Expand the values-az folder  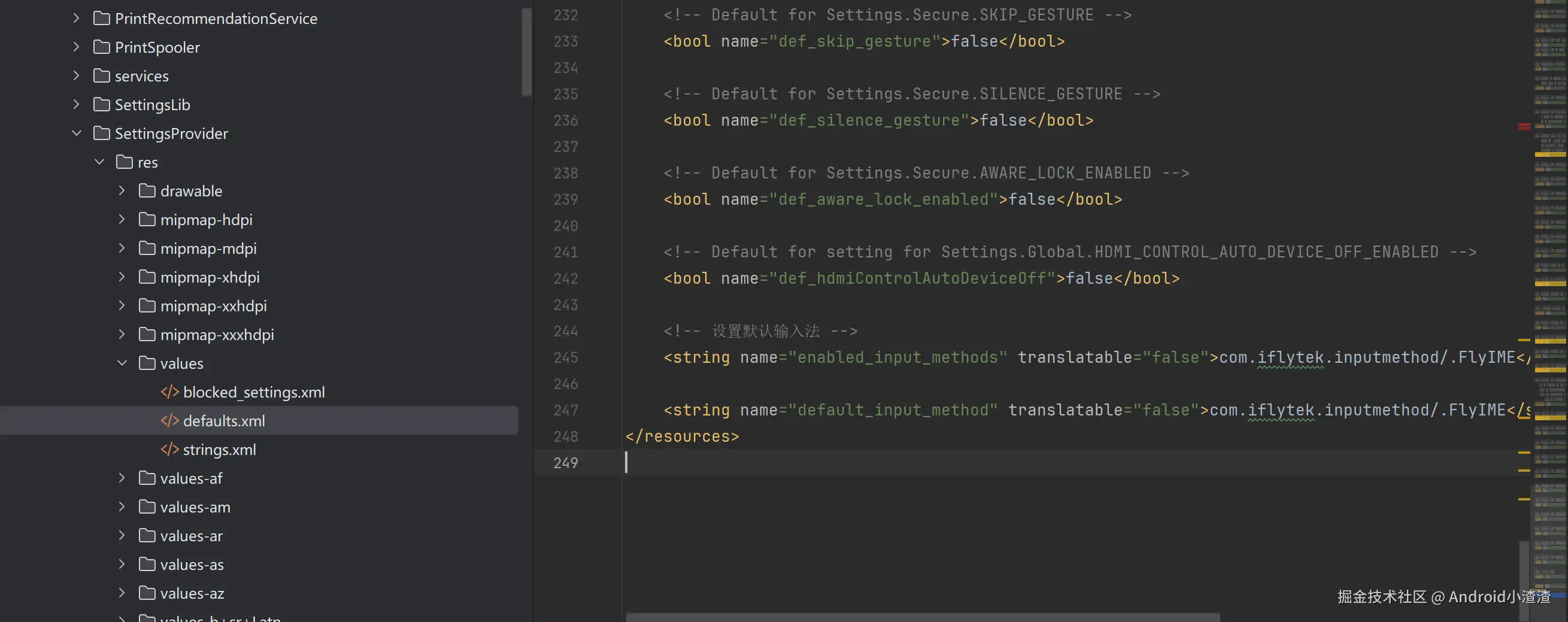[x=122, y=592]
